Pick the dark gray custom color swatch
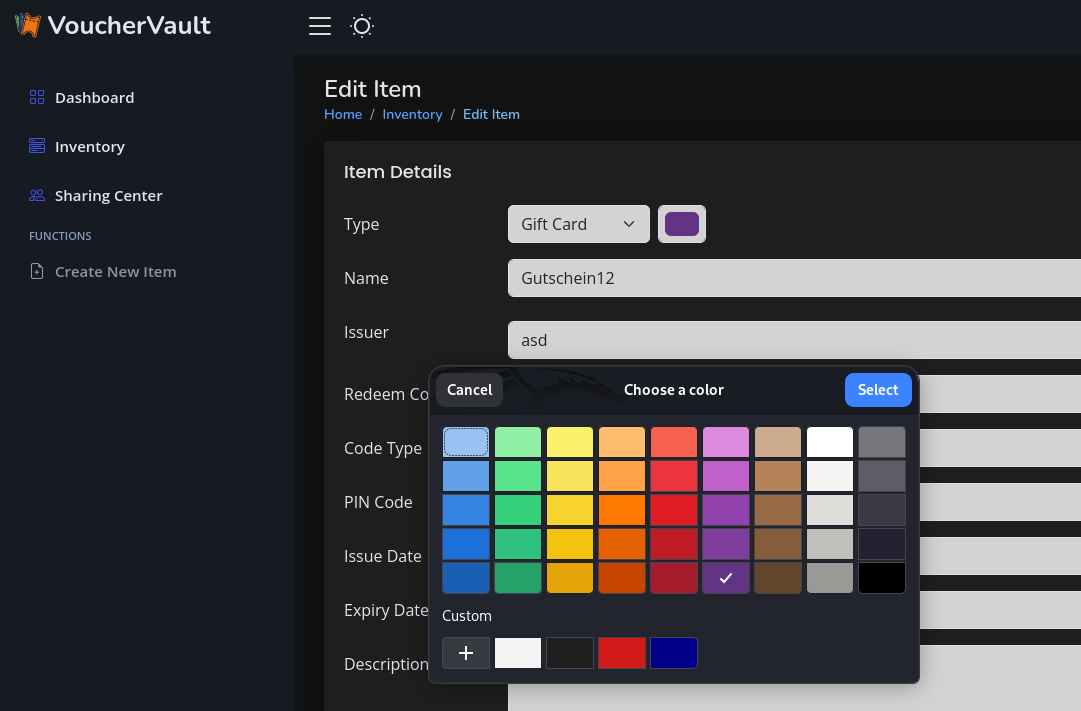 pyautogui.click(x=570, y=653)
